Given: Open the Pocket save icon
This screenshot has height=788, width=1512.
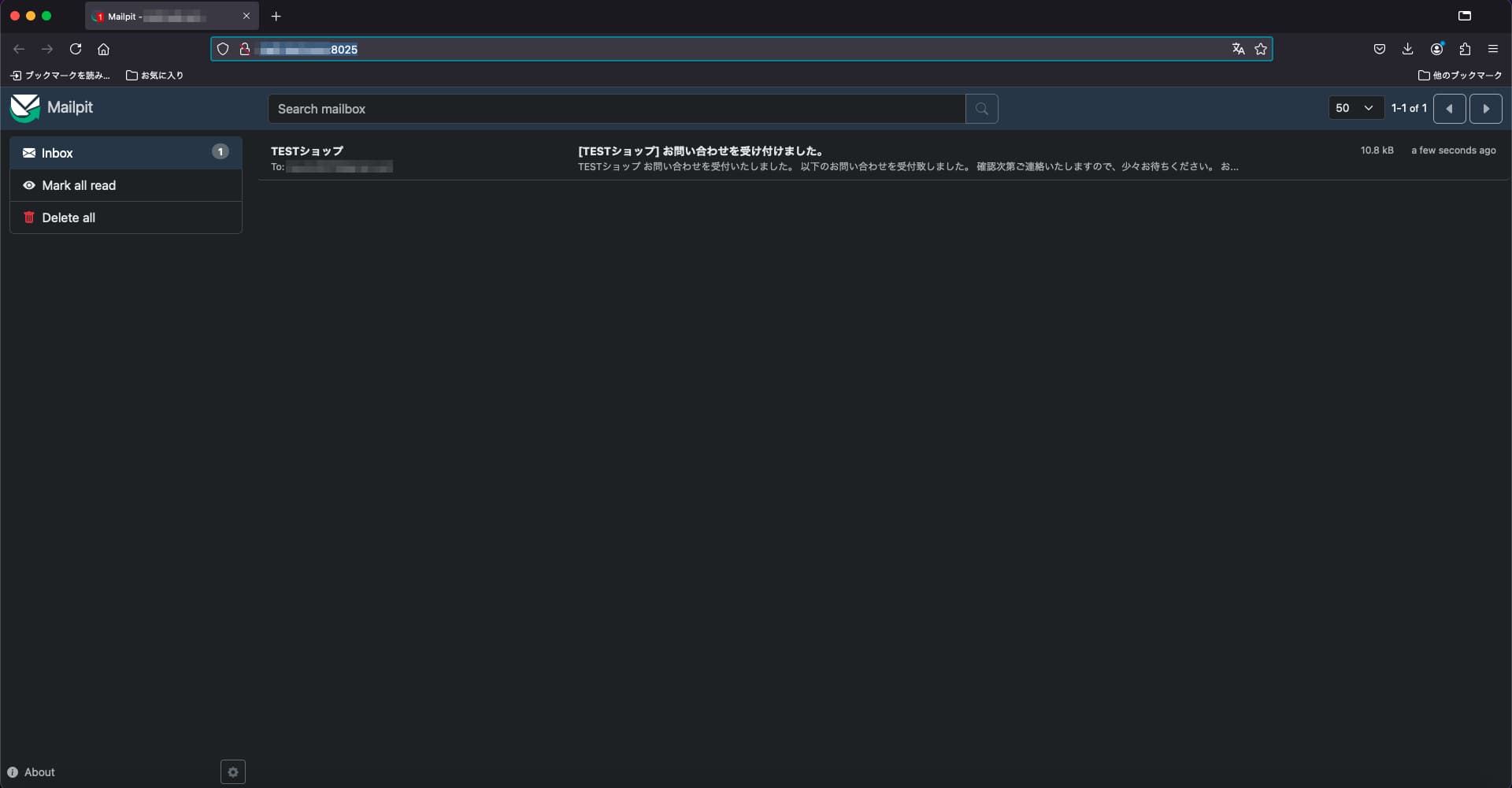Looking at the screenshot, I should 1380,49.
